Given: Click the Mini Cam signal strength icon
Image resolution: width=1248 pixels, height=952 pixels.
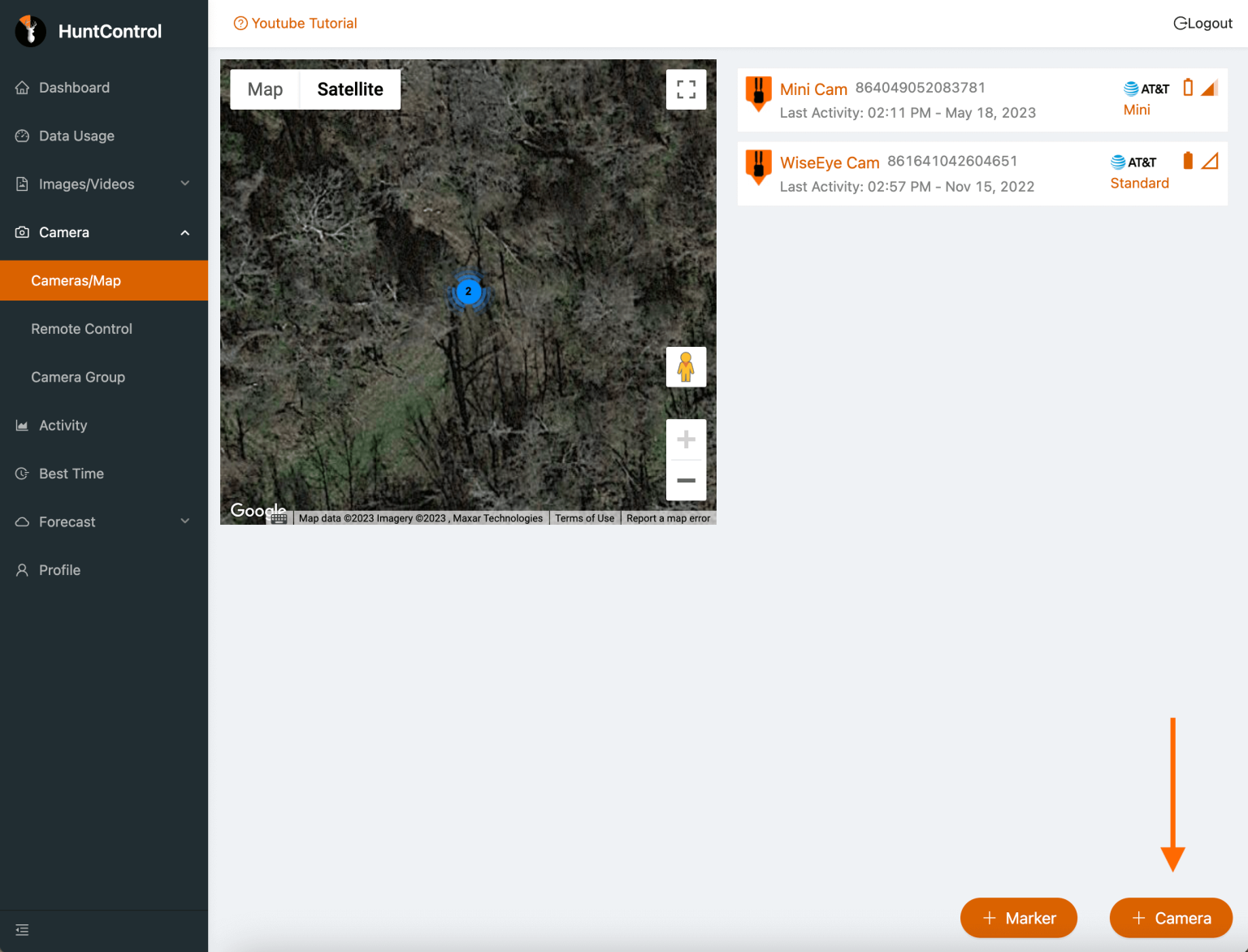Looking at the screenshot, I should pos(1210,87).
